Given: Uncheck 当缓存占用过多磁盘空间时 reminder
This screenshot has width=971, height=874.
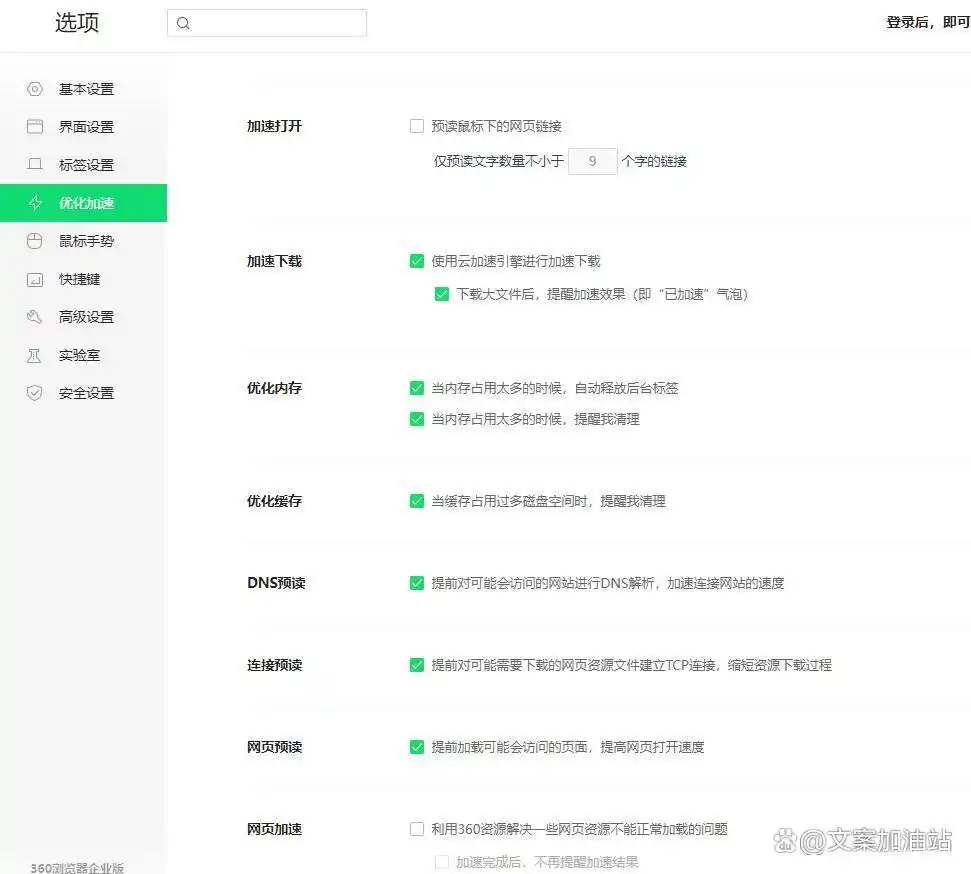Looking at the screenshot, I should pos(417,501).
